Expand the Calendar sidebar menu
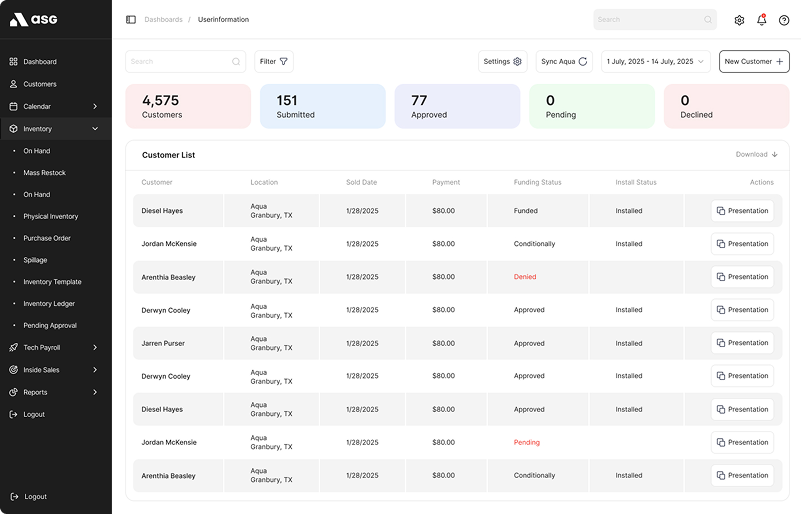This screenshot has width=801, height=514. 95,106
